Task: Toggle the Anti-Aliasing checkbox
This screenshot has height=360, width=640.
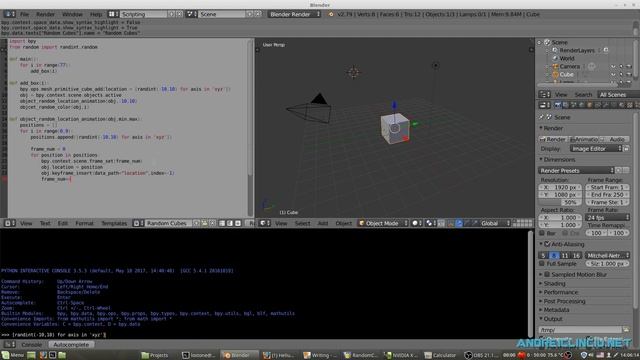Action: tap(548, 244)
